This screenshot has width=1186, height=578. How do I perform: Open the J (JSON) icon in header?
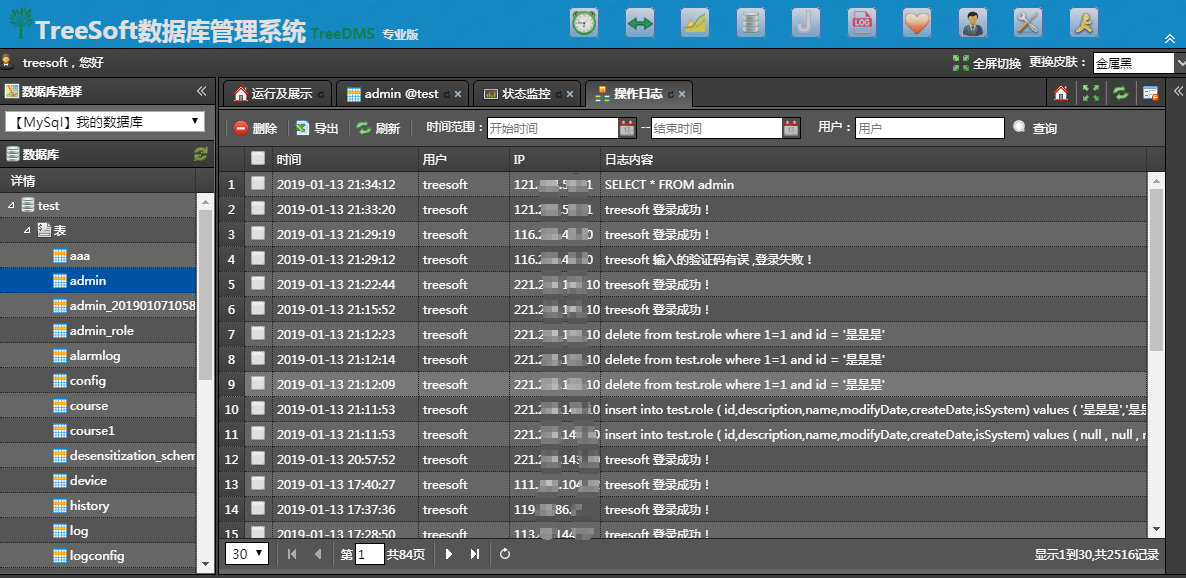[x=806, y=23]
